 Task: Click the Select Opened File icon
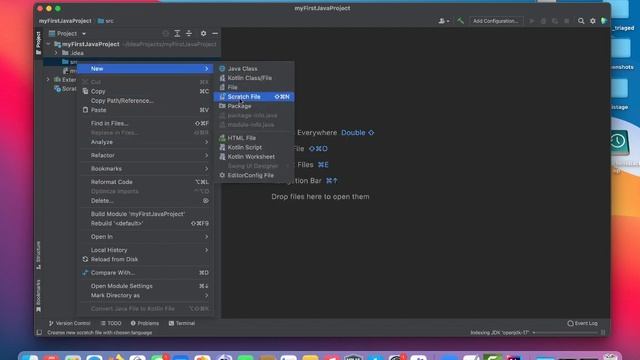coord(165,33)
